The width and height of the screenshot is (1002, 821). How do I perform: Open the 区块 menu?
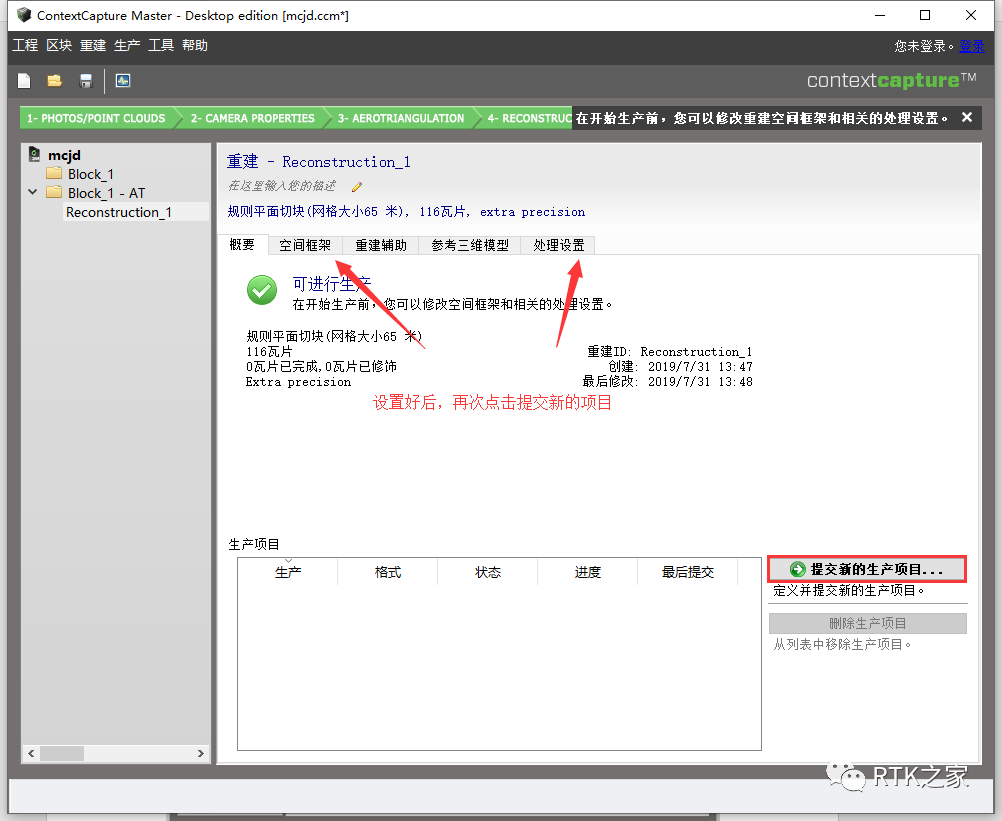(x=59, y=45)
